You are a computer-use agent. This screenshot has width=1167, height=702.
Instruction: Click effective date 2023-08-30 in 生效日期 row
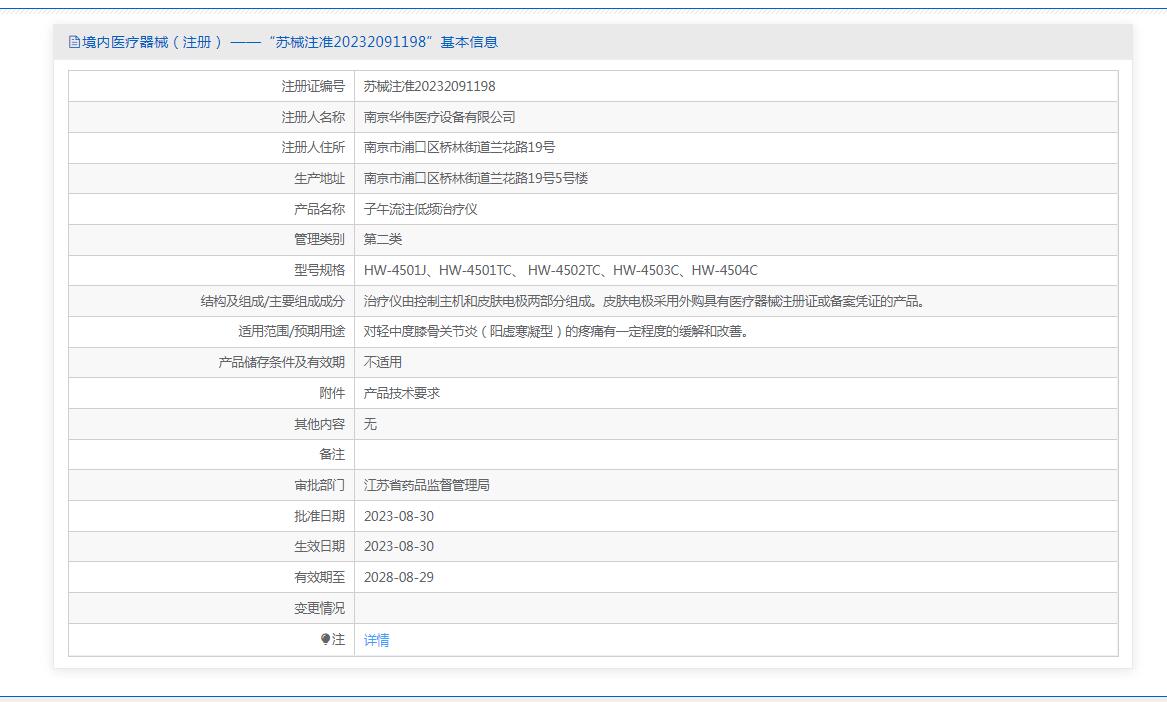point(398,546)
